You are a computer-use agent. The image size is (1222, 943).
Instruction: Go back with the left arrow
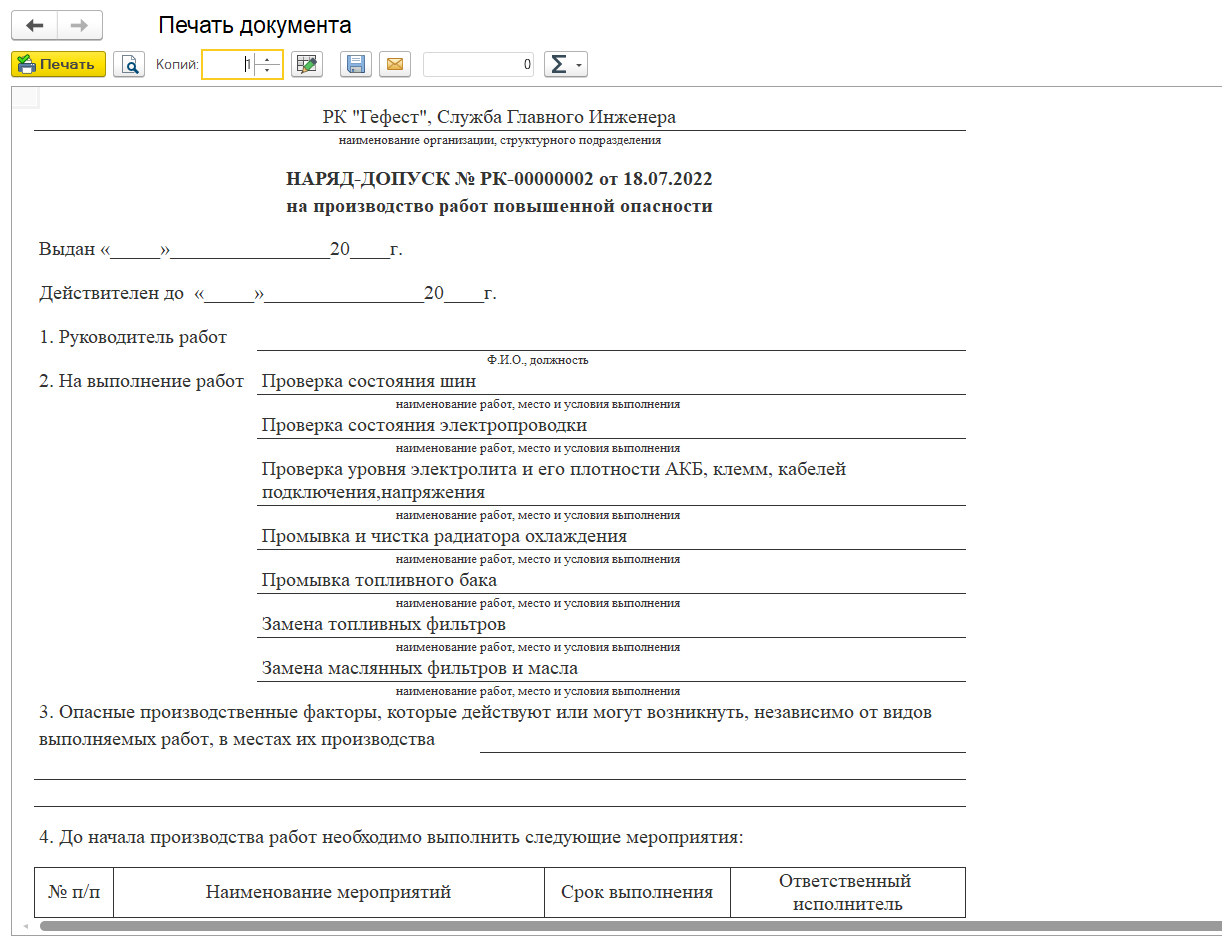pos(34,25)
